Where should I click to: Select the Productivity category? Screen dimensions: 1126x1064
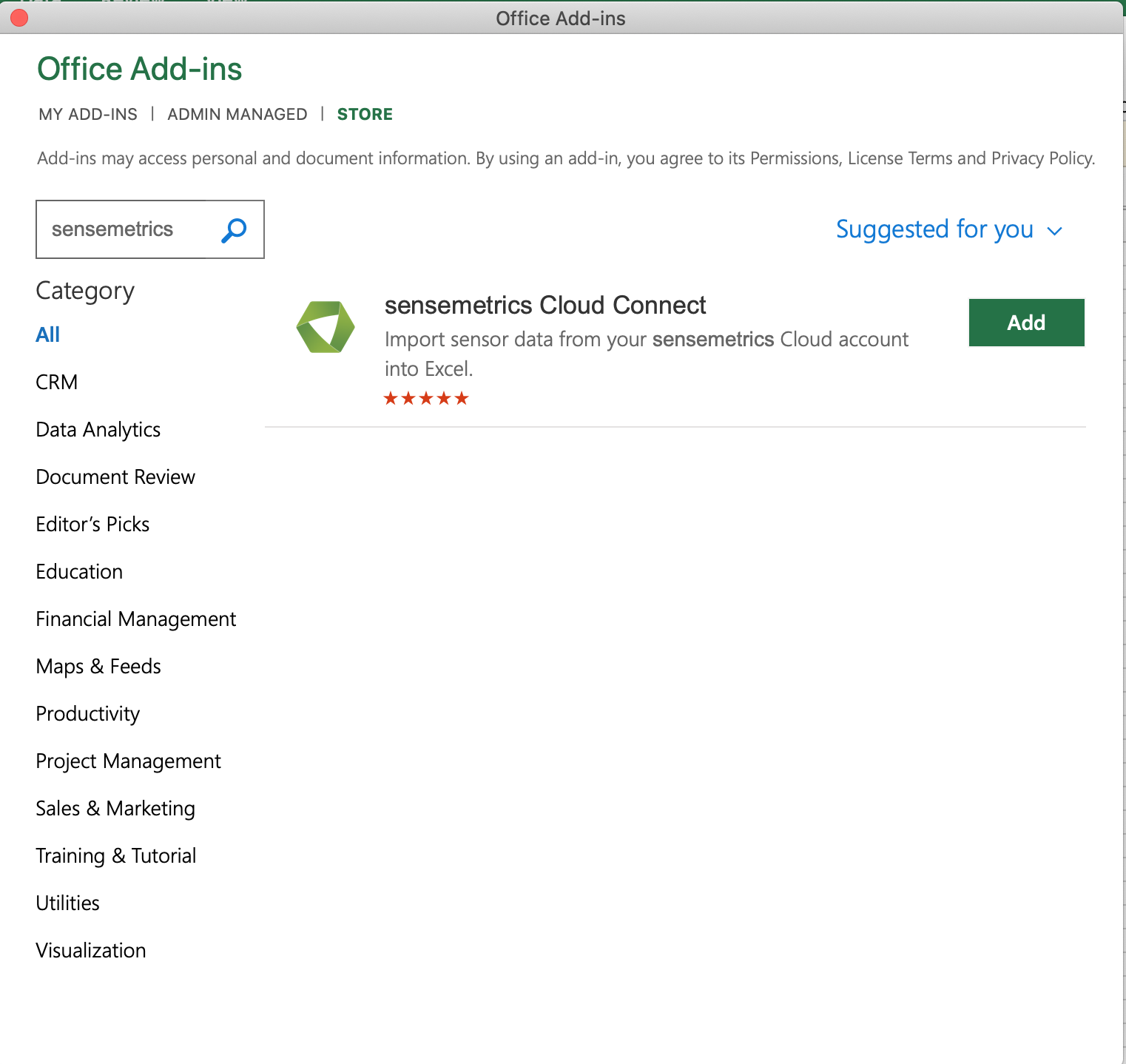pyautogui.click(x=88, y=713)
